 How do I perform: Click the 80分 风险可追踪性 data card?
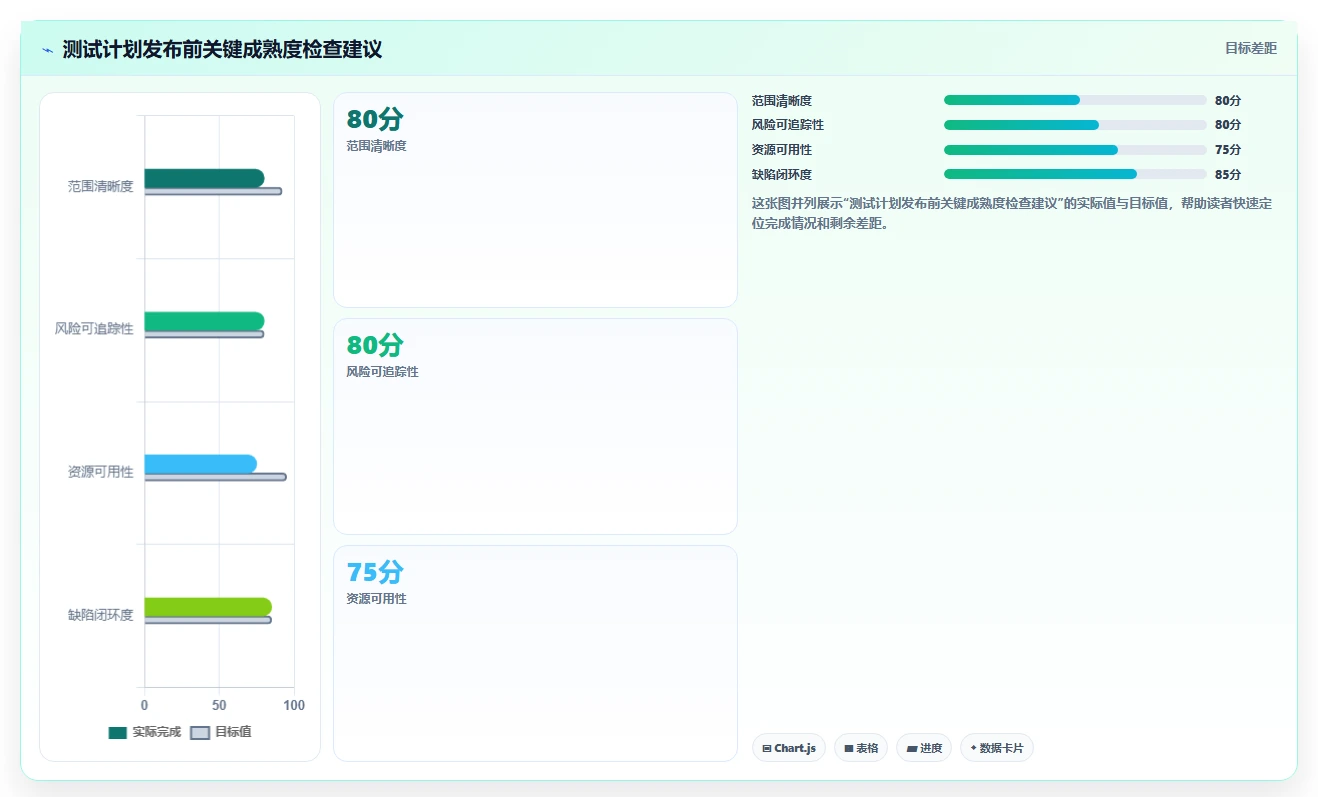click(535, 427)
